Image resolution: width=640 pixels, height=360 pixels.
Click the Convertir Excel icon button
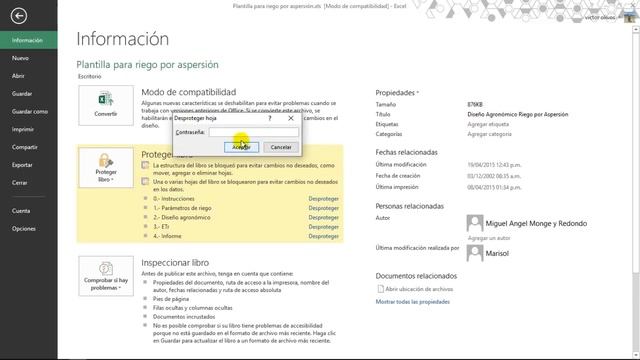click(106, 105)
